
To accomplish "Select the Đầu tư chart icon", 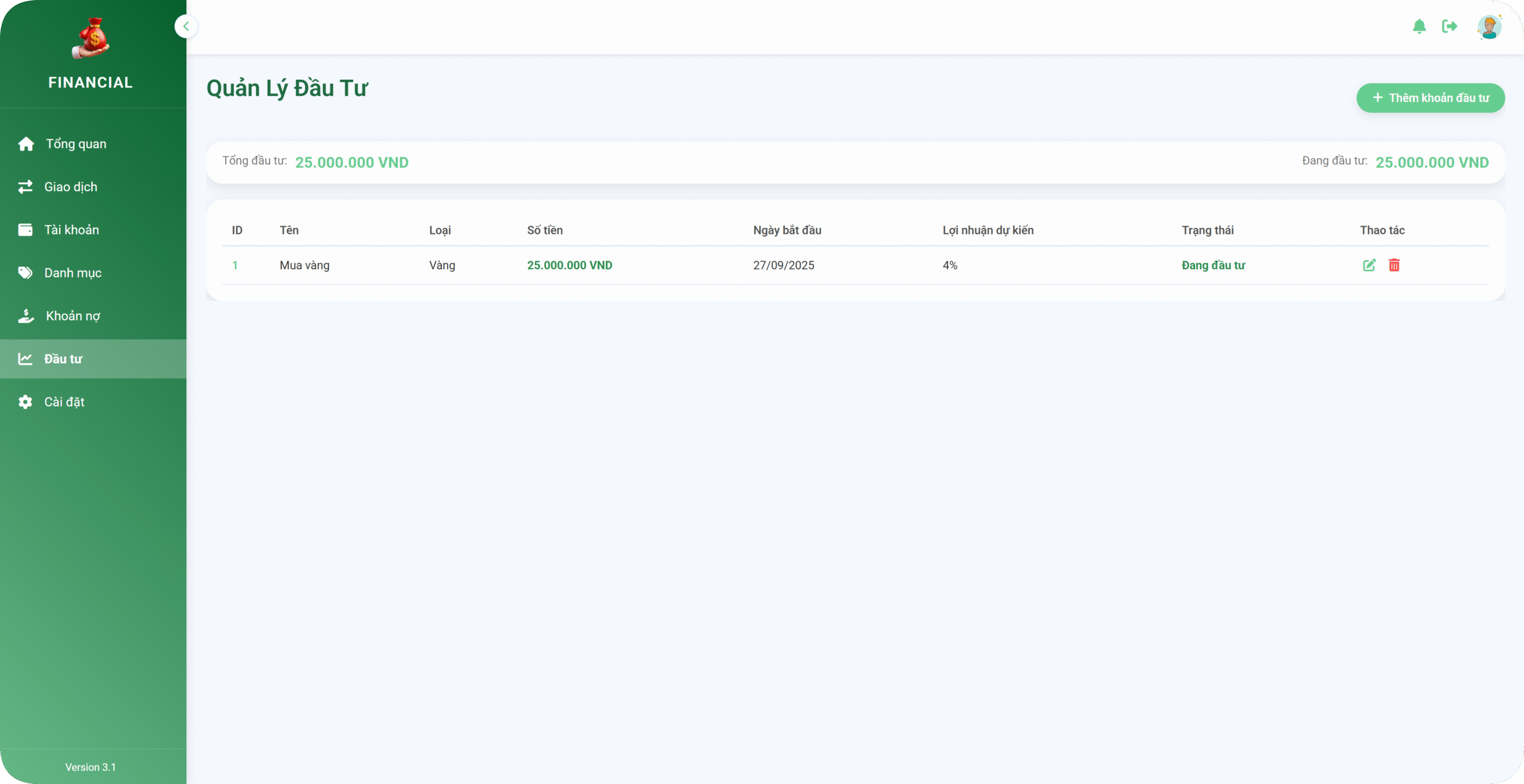I will click(x=25, y=359).
